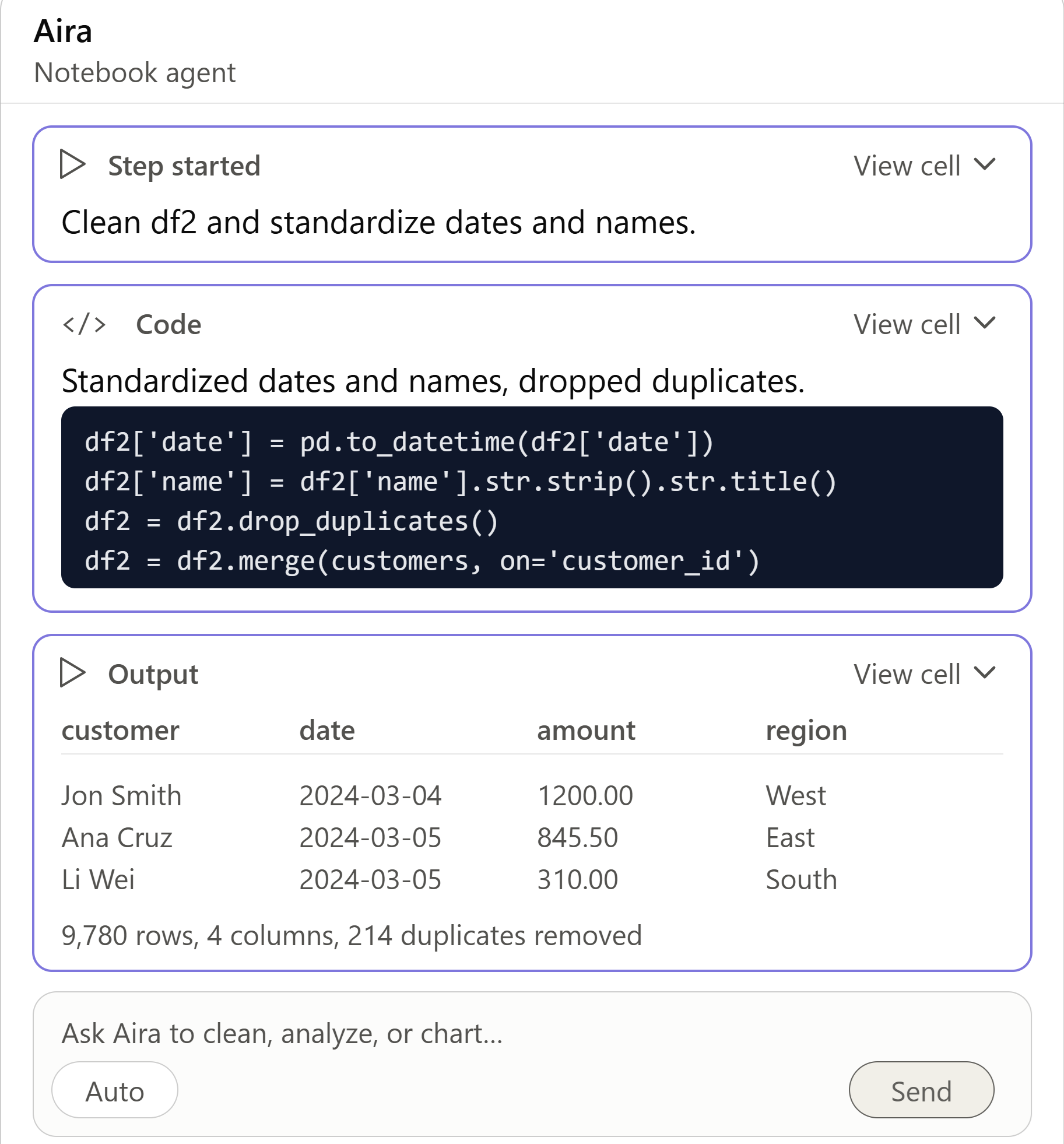Click the play icon beside Output
The width and height of the screenshot is (1064, 1144).
[x=73, y=673]
